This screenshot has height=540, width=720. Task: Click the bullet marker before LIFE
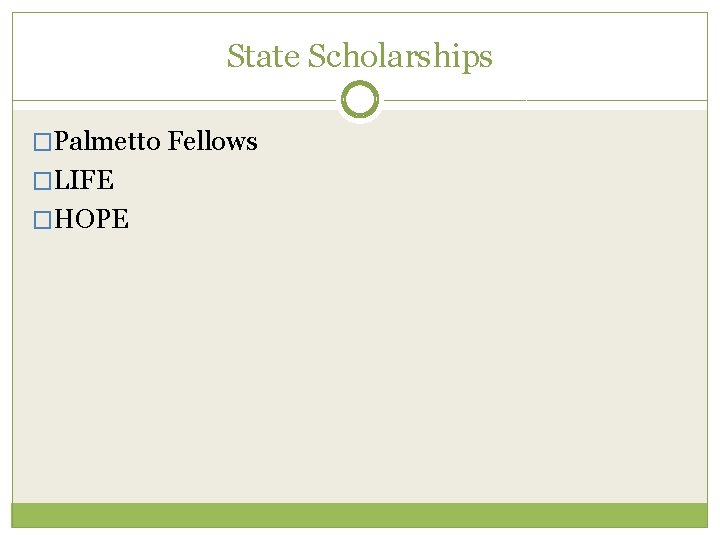coord(42,181)
